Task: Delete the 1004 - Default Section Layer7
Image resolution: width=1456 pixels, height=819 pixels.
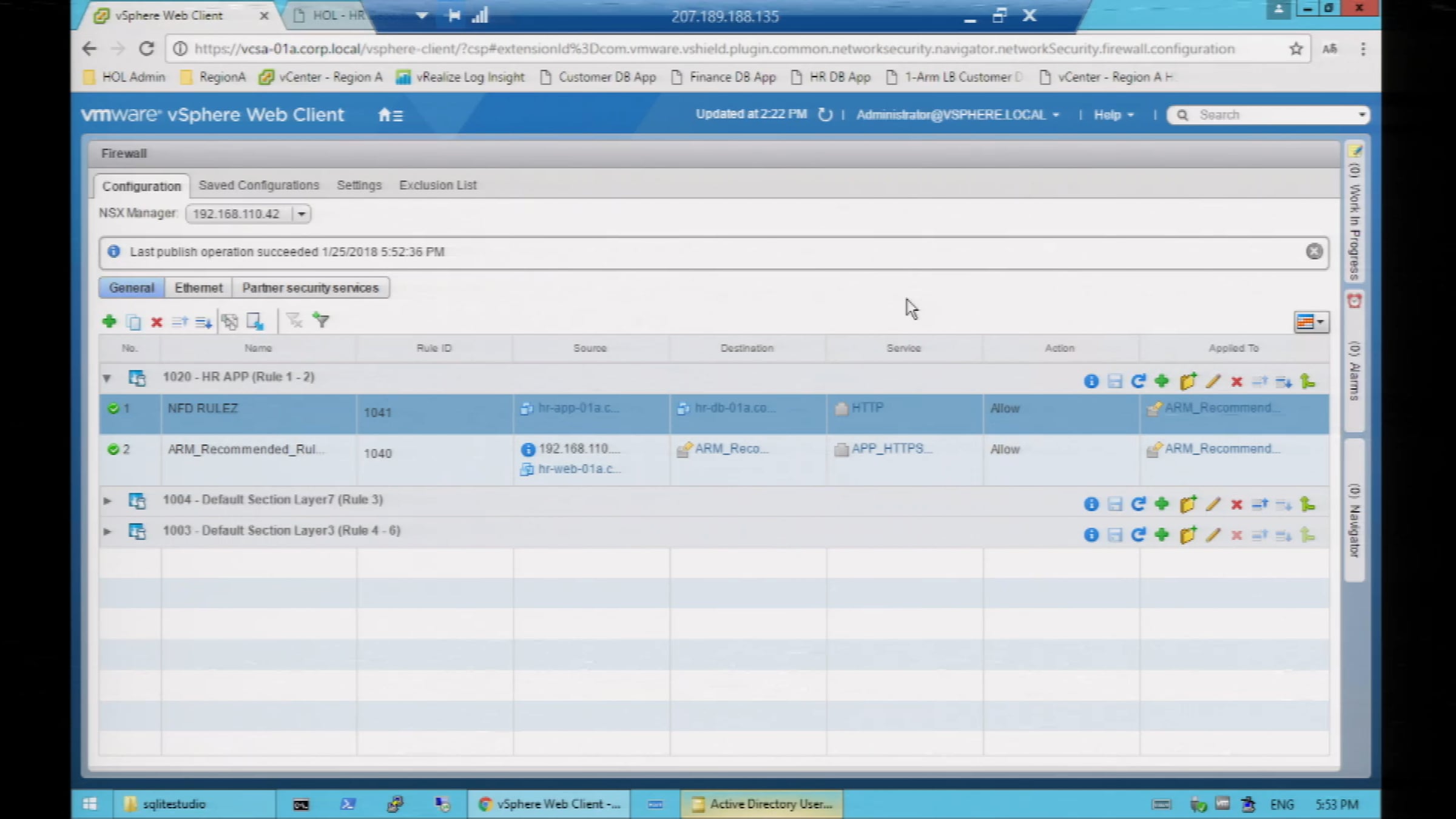Action: (x=1236, y=505)
